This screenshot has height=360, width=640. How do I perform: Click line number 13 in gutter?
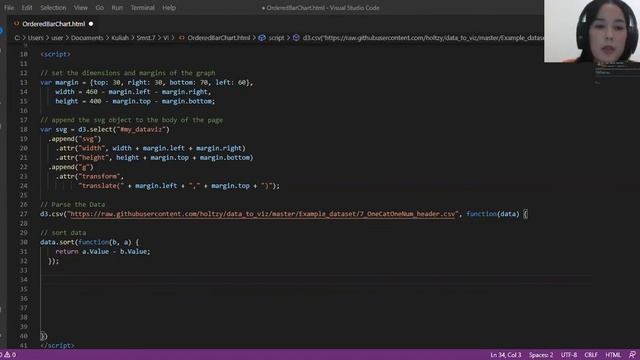coord(24,82)
